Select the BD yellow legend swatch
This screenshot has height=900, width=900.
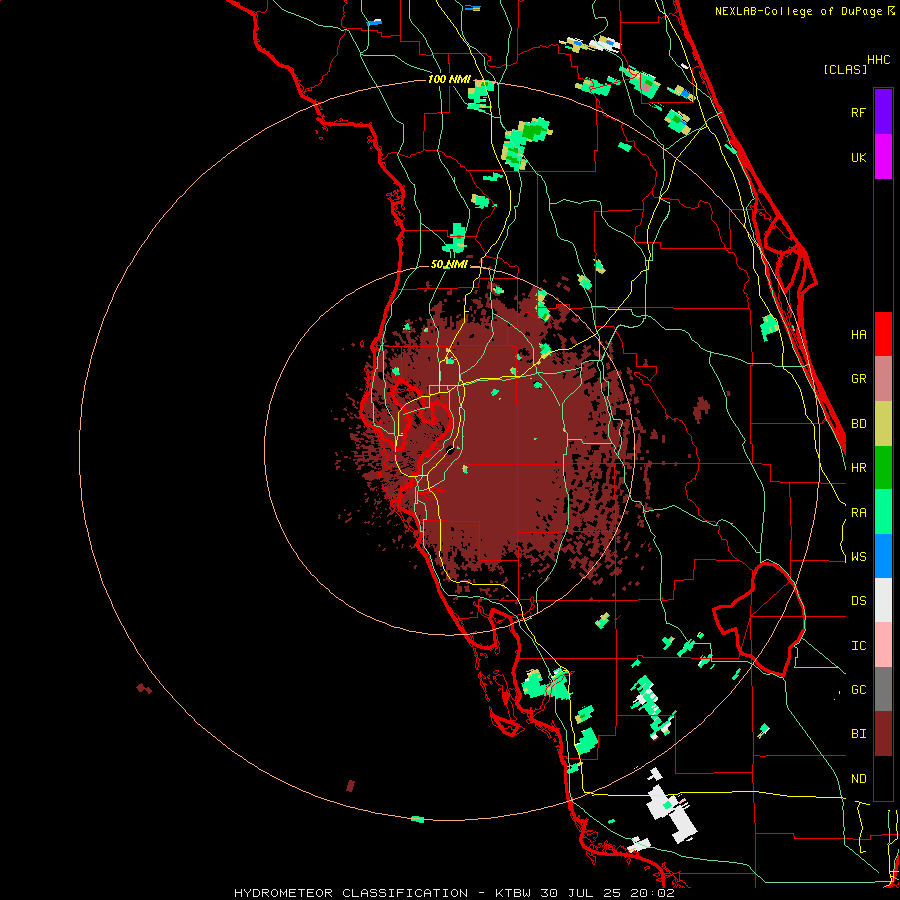point(883,424)
